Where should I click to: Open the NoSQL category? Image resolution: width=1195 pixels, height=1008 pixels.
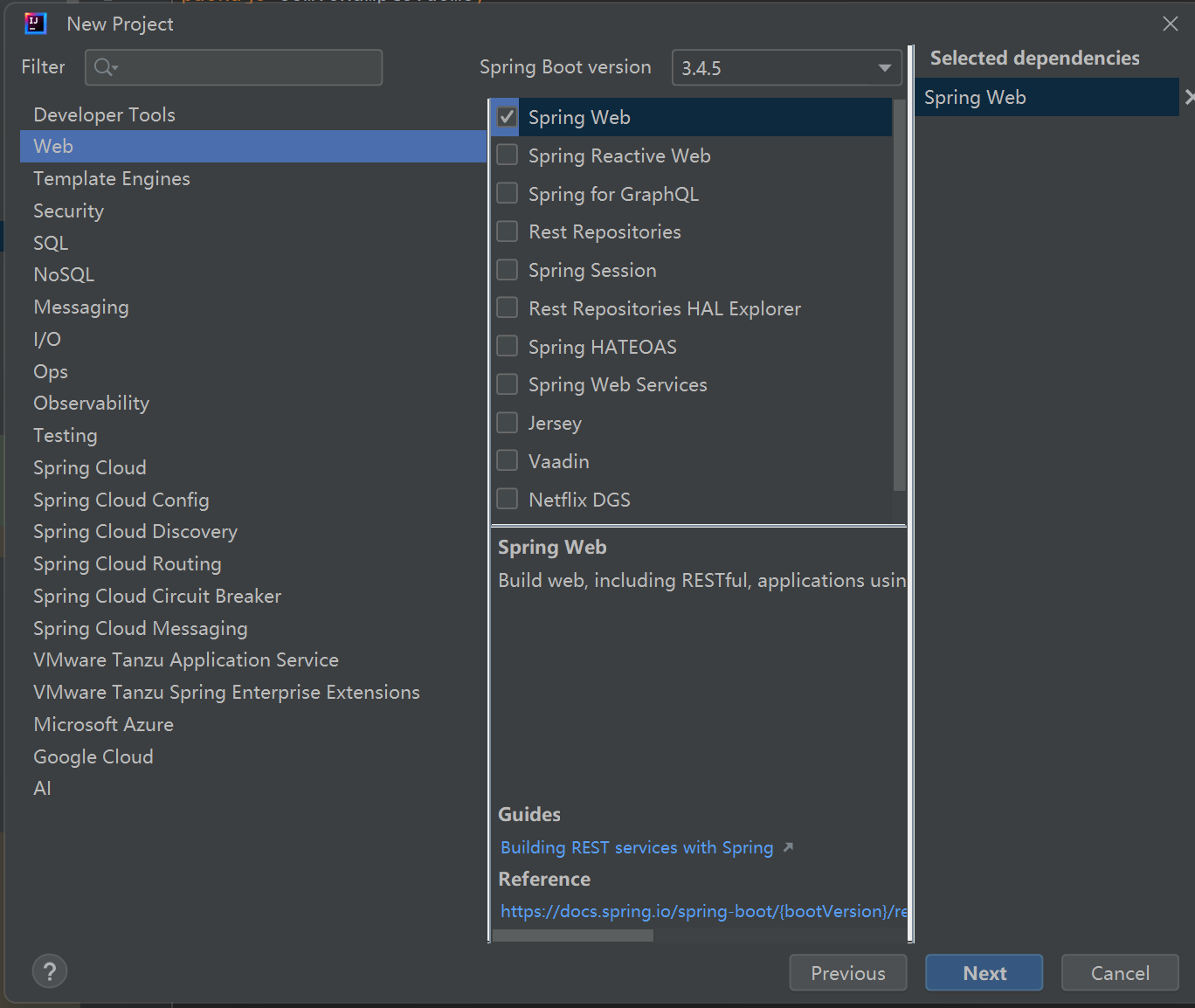pos(253,274)
